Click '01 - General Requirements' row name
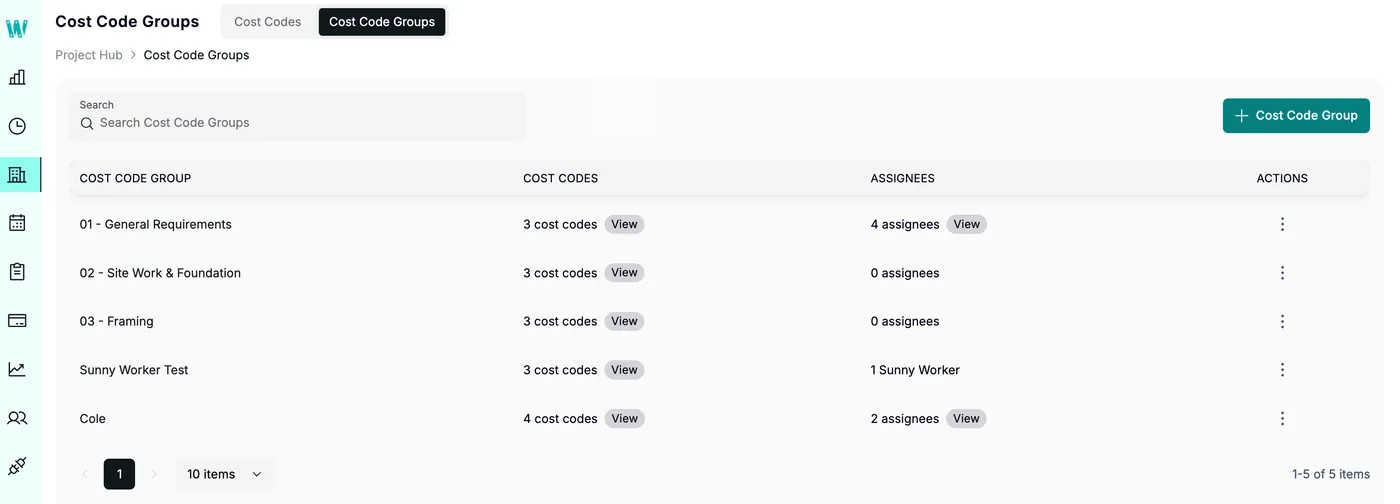Screen dimensions: 1400x504 click(155, 224)
